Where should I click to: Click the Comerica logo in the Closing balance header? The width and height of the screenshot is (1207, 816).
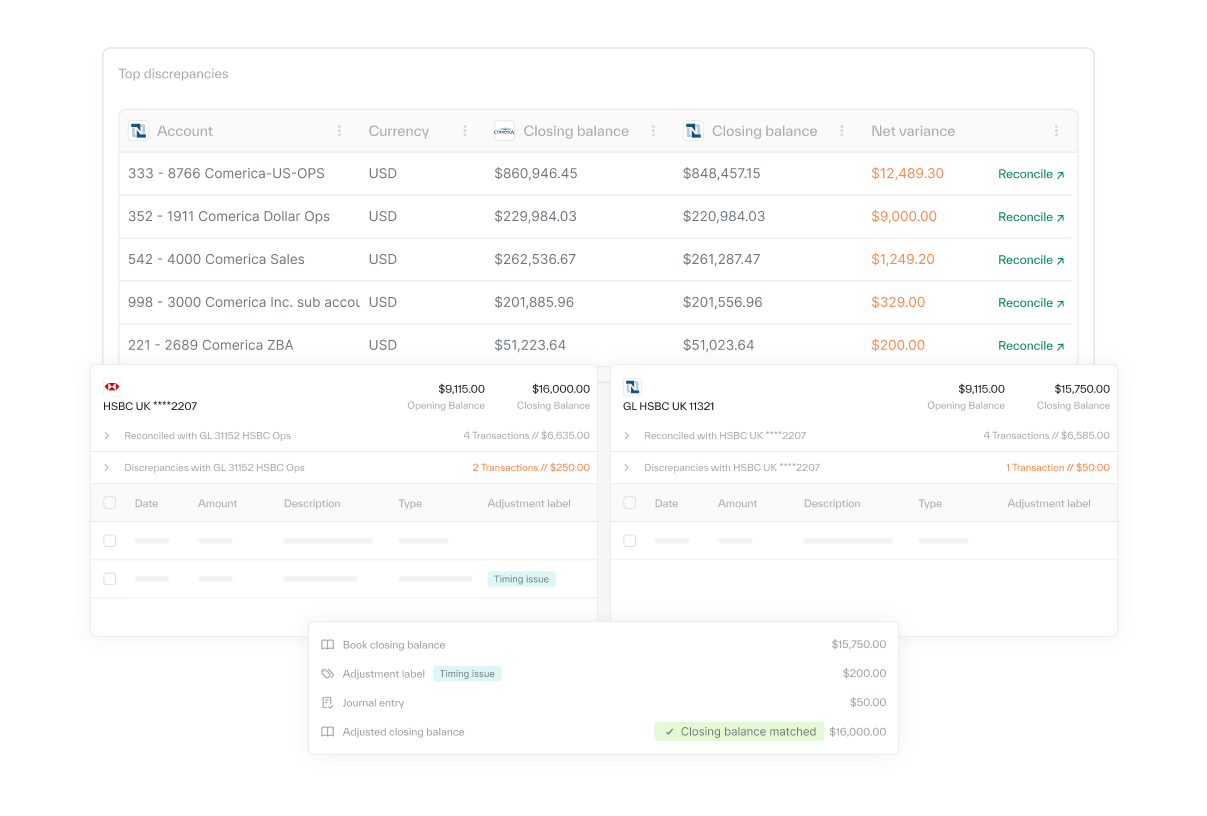tap(504, 131)
